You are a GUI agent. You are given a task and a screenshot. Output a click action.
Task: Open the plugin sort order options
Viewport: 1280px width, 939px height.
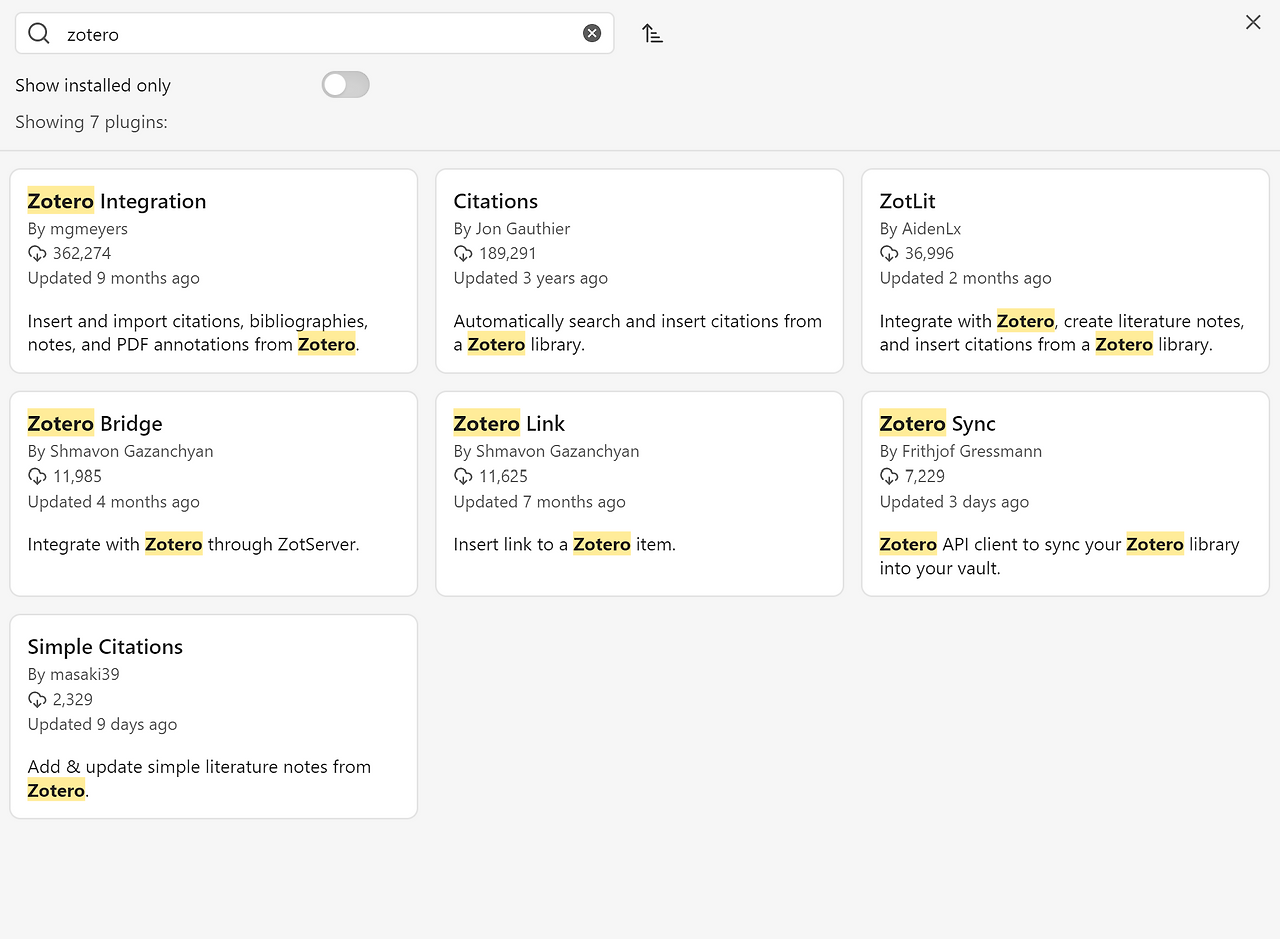pos(653,34)
